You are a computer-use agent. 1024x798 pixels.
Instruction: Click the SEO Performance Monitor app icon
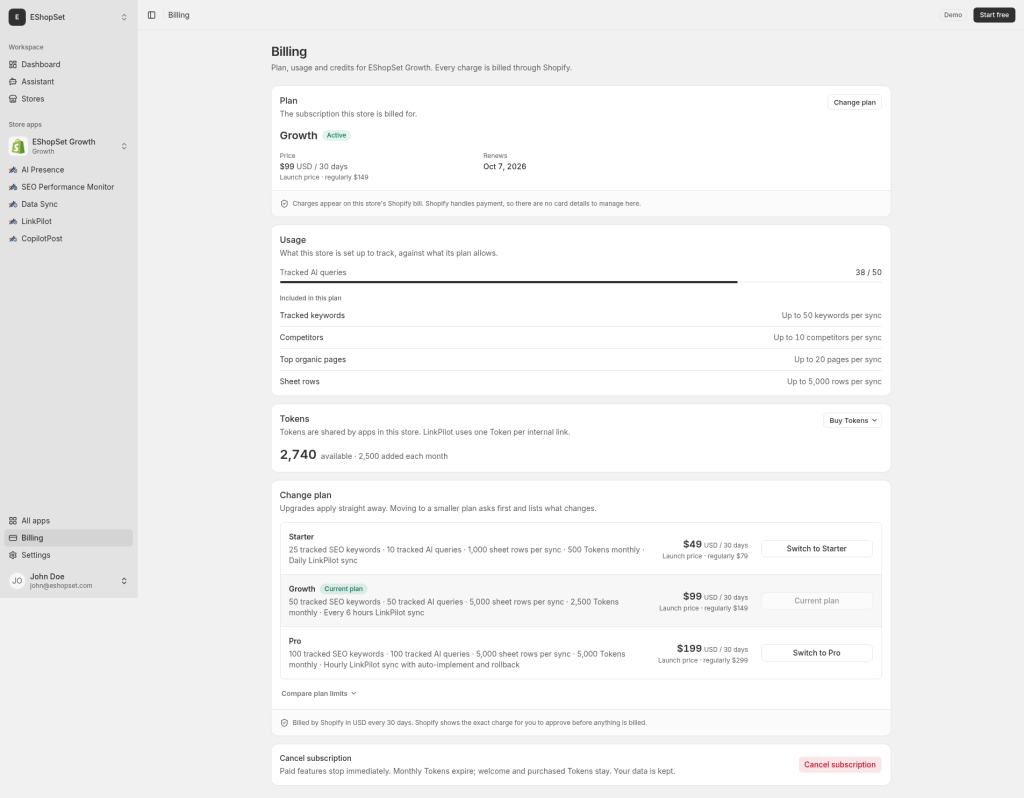[x=13, y=187]
